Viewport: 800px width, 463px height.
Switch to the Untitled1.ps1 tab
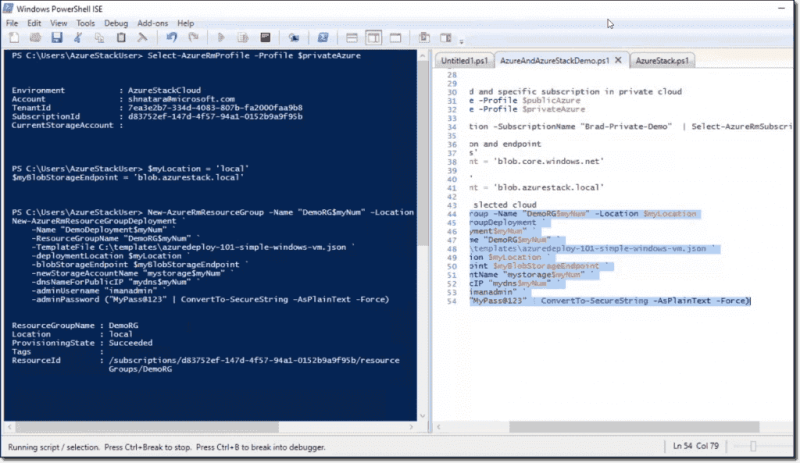(464, 60)
